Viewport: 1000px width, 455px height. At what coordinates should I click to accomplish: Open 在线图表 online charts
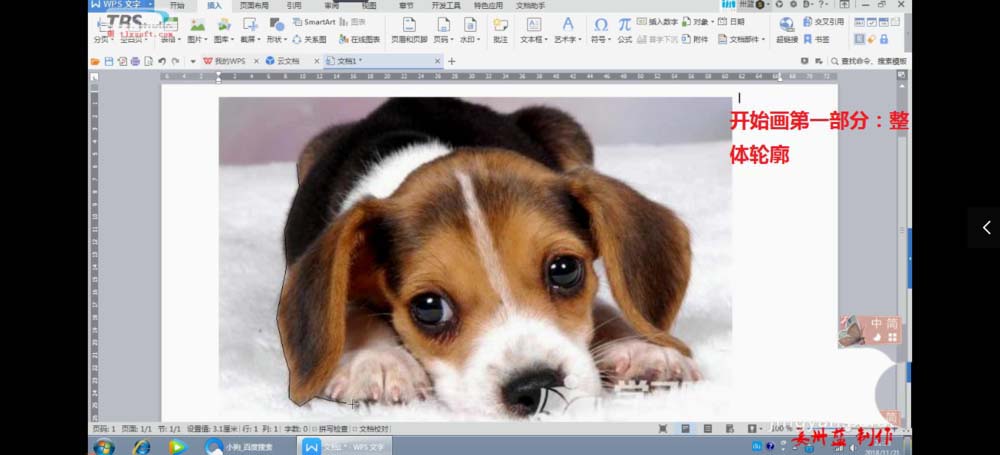tap(359, 40)
